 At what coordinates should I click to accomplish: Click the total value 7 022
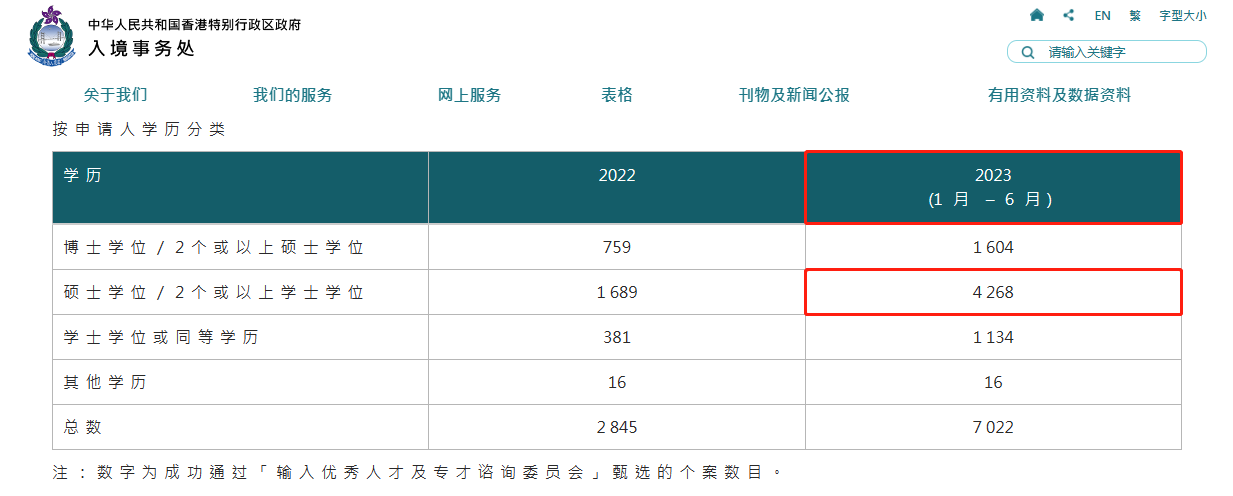tap(993, 428)
